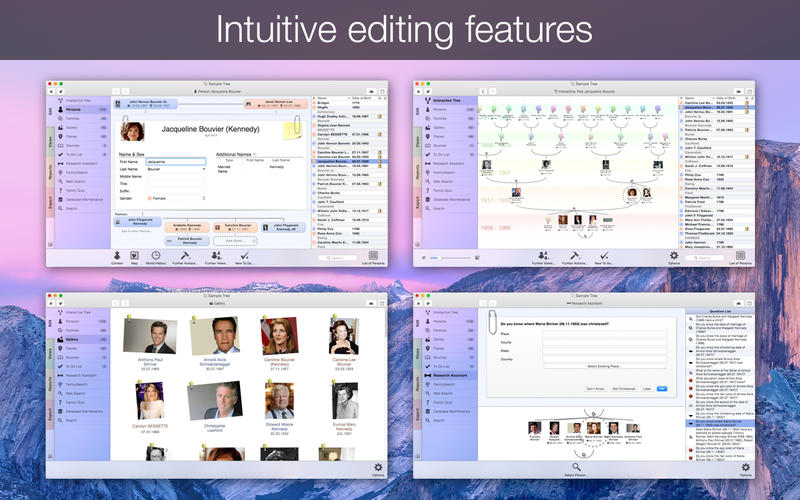Open Further Actions hammer in the Person window
800x500 pixels.
click(185, 257)
